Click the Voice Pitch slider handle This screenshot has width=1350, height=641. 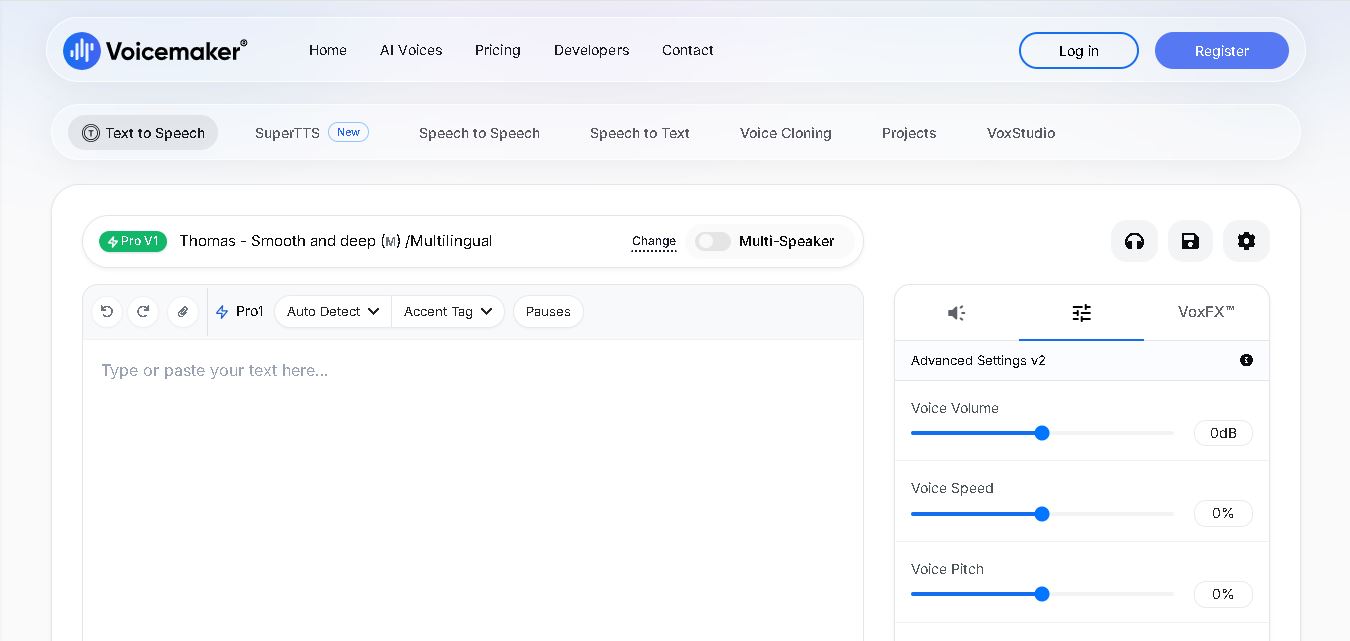click(1042, 594)
